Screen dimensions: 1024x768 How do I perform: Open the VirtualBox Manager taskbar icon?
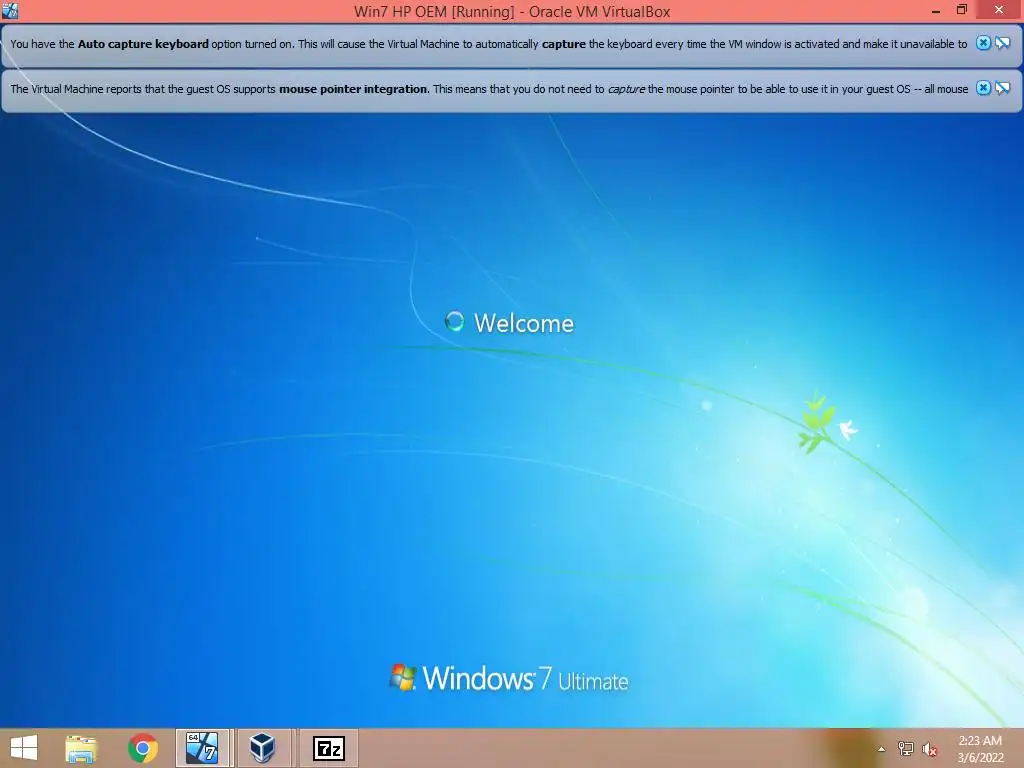pos(262,748)
